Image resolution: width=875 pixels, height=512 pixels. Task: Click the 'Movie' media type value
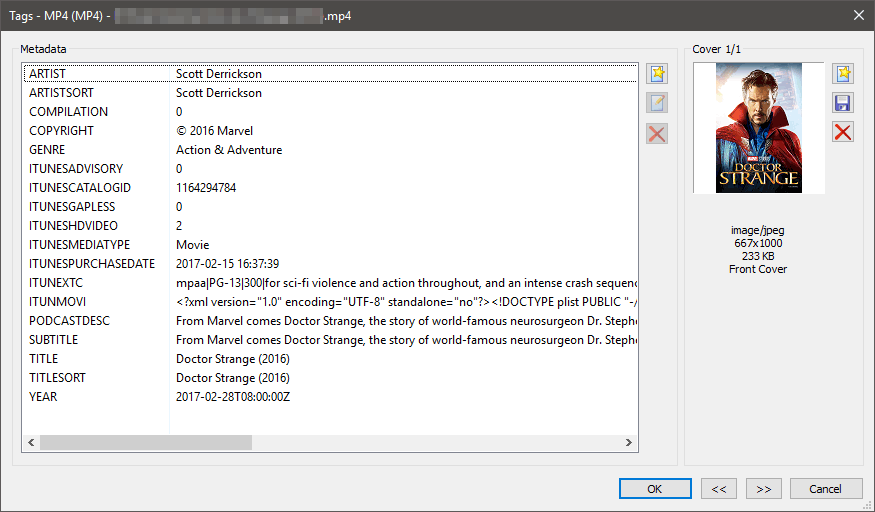(193, 244)
